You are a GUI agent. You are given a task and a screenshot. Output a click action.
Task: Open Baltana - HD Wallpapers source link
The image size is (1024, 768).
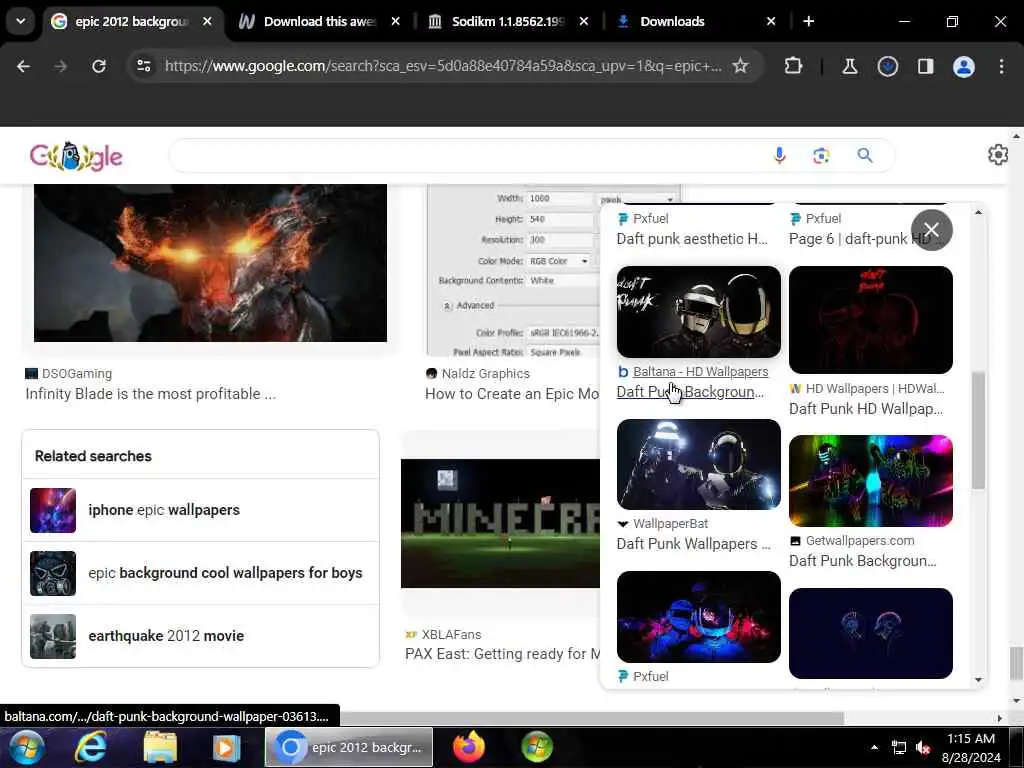(700, 372)
